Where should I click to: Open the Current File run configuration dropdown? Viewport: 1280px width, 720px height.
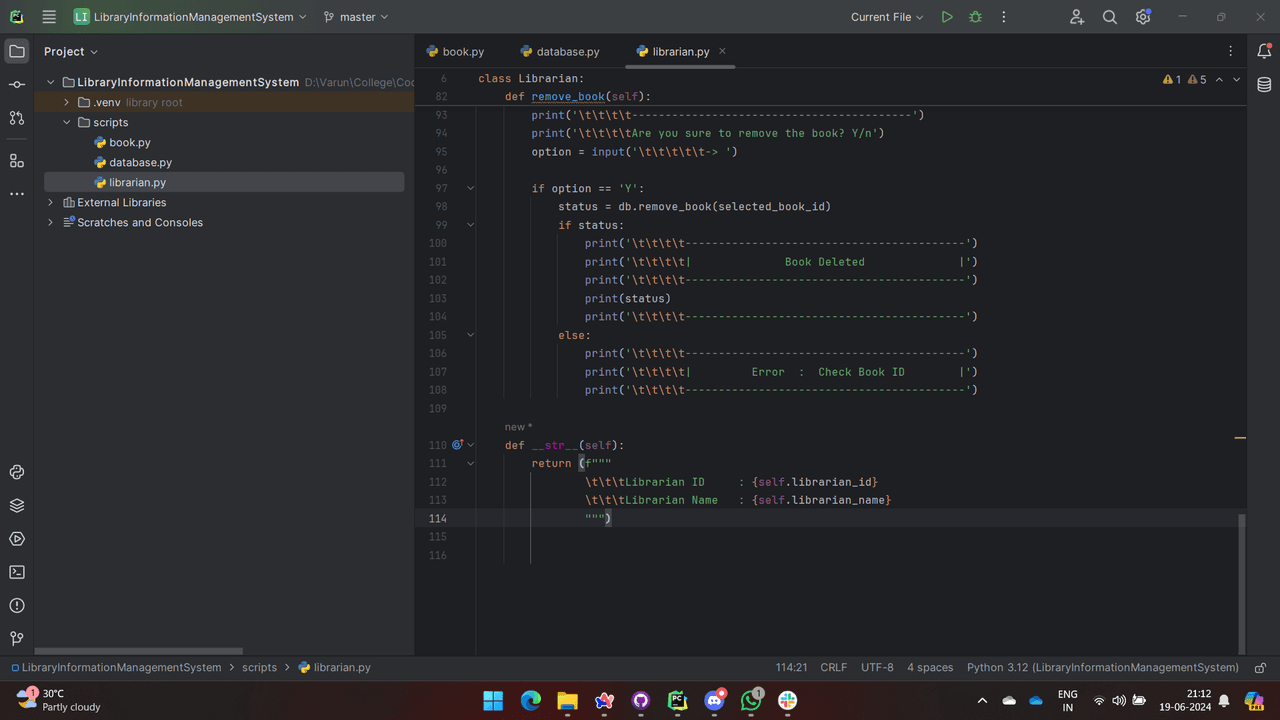click(x=887, y=17)
